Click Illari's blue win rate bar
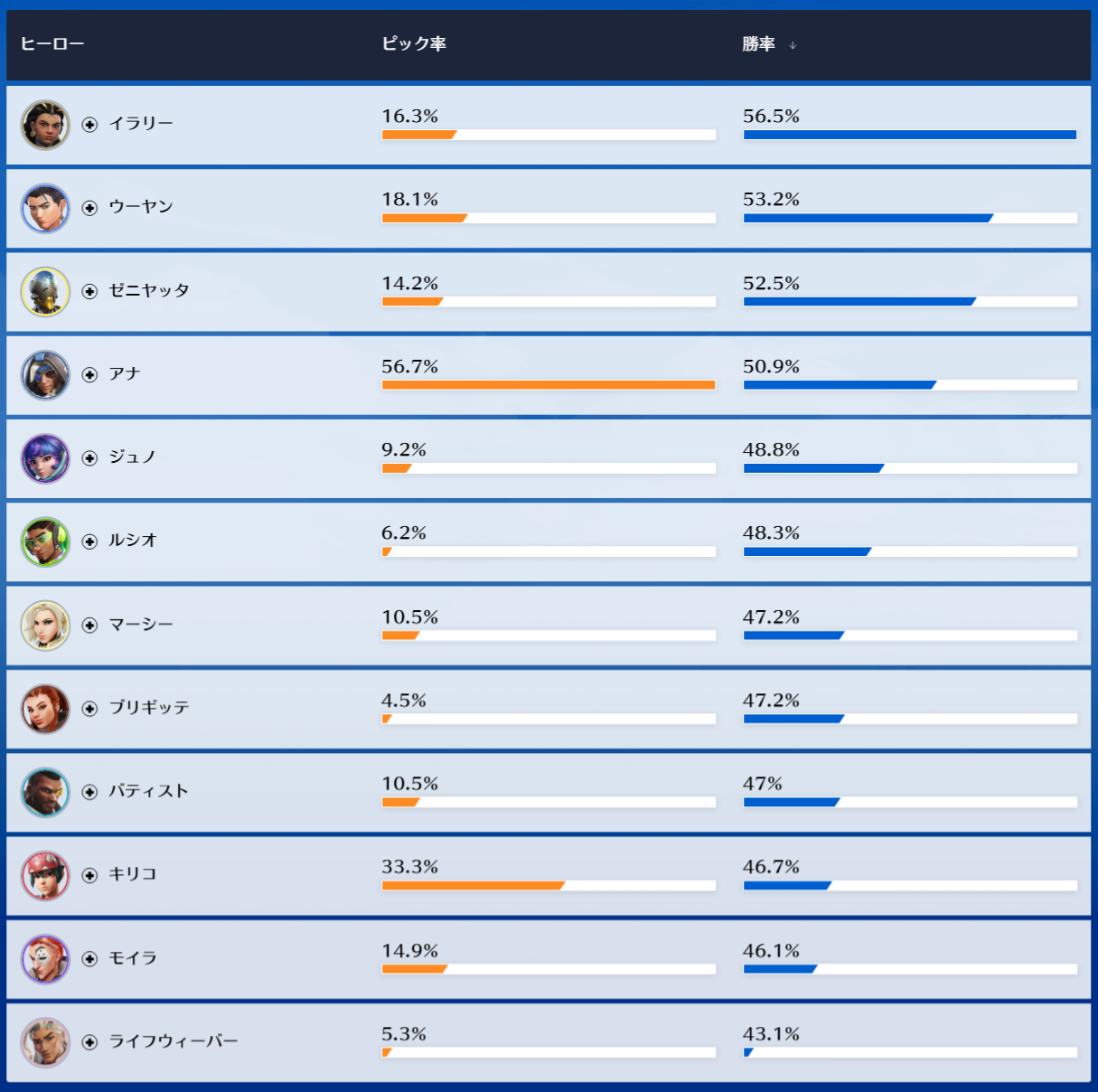 909,135
